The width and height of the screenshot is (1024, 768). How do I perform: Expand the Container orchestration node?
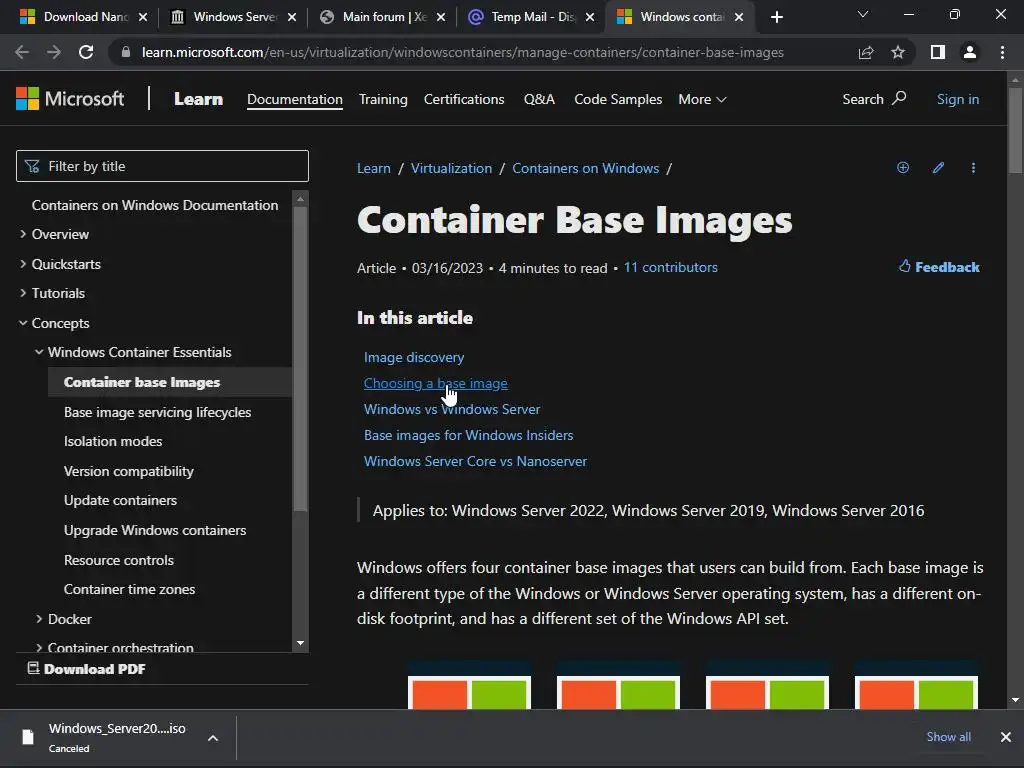39,647
